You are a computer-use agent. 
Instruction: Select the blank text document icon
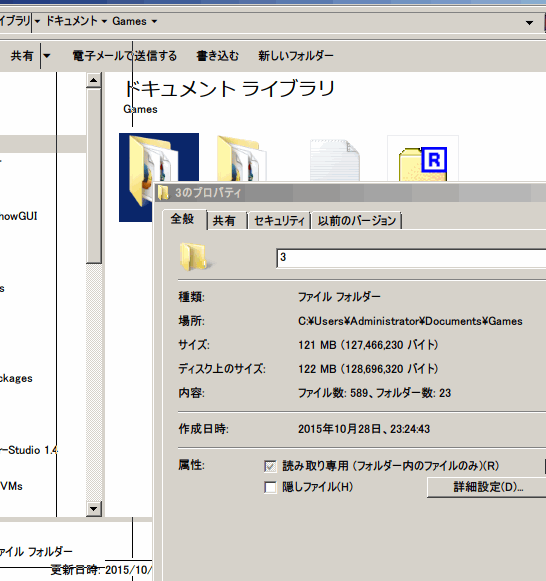(x=334, y=160)
